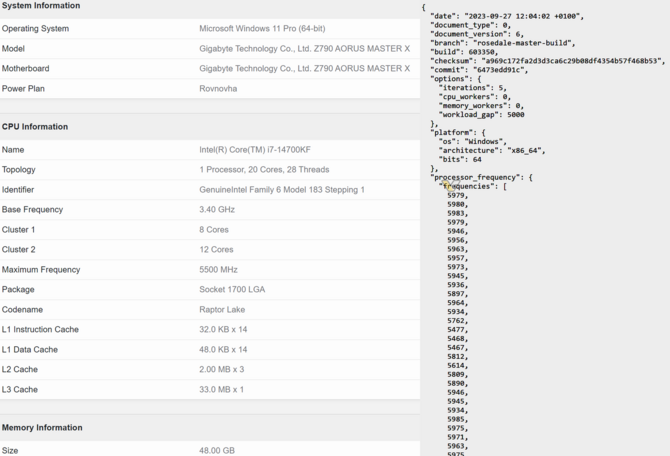The height and width of the screenshot is (456, 670).
Task: Click the CPU Information section header
Action: click(35, 127)
